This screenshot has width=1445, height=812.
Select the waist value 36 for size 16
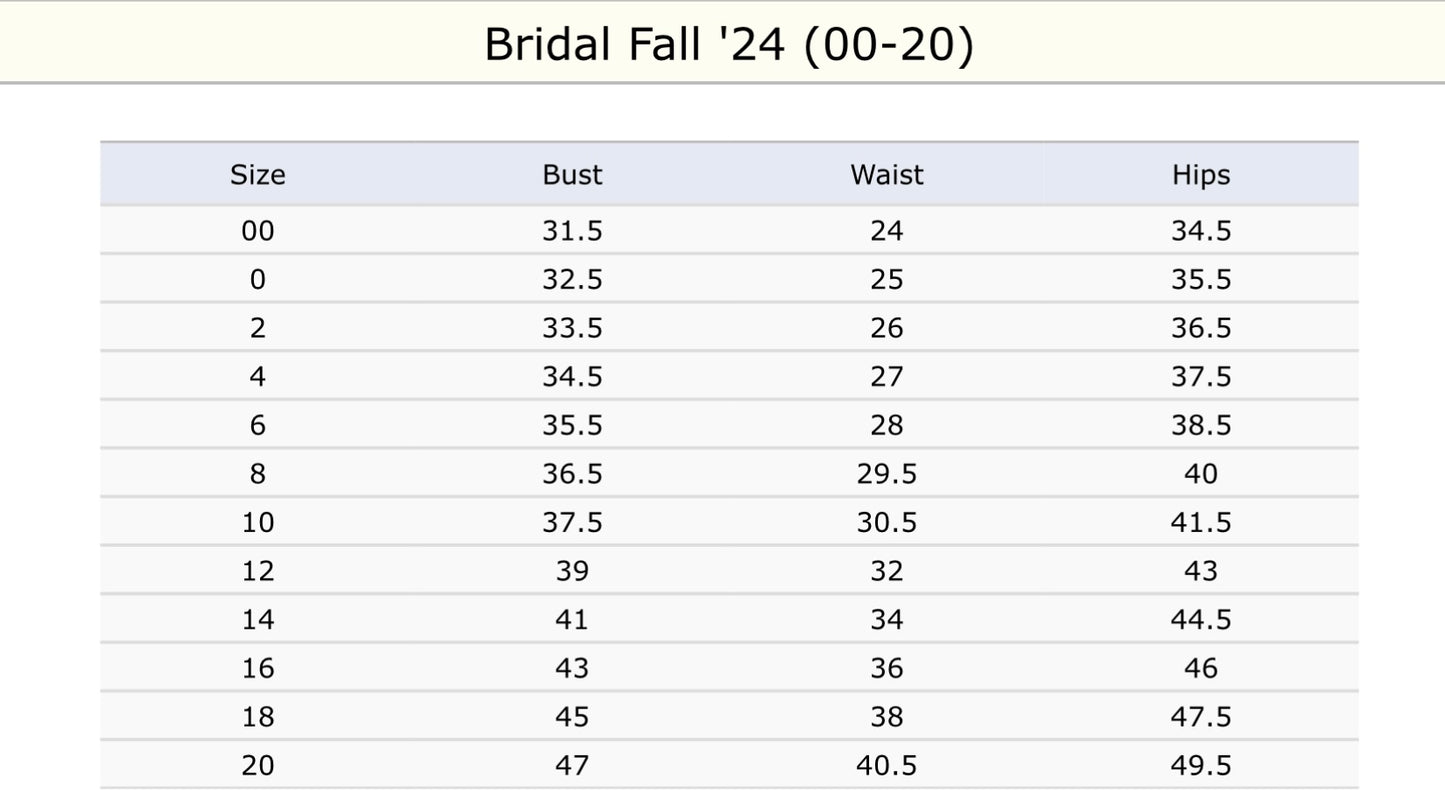[887, 668]
